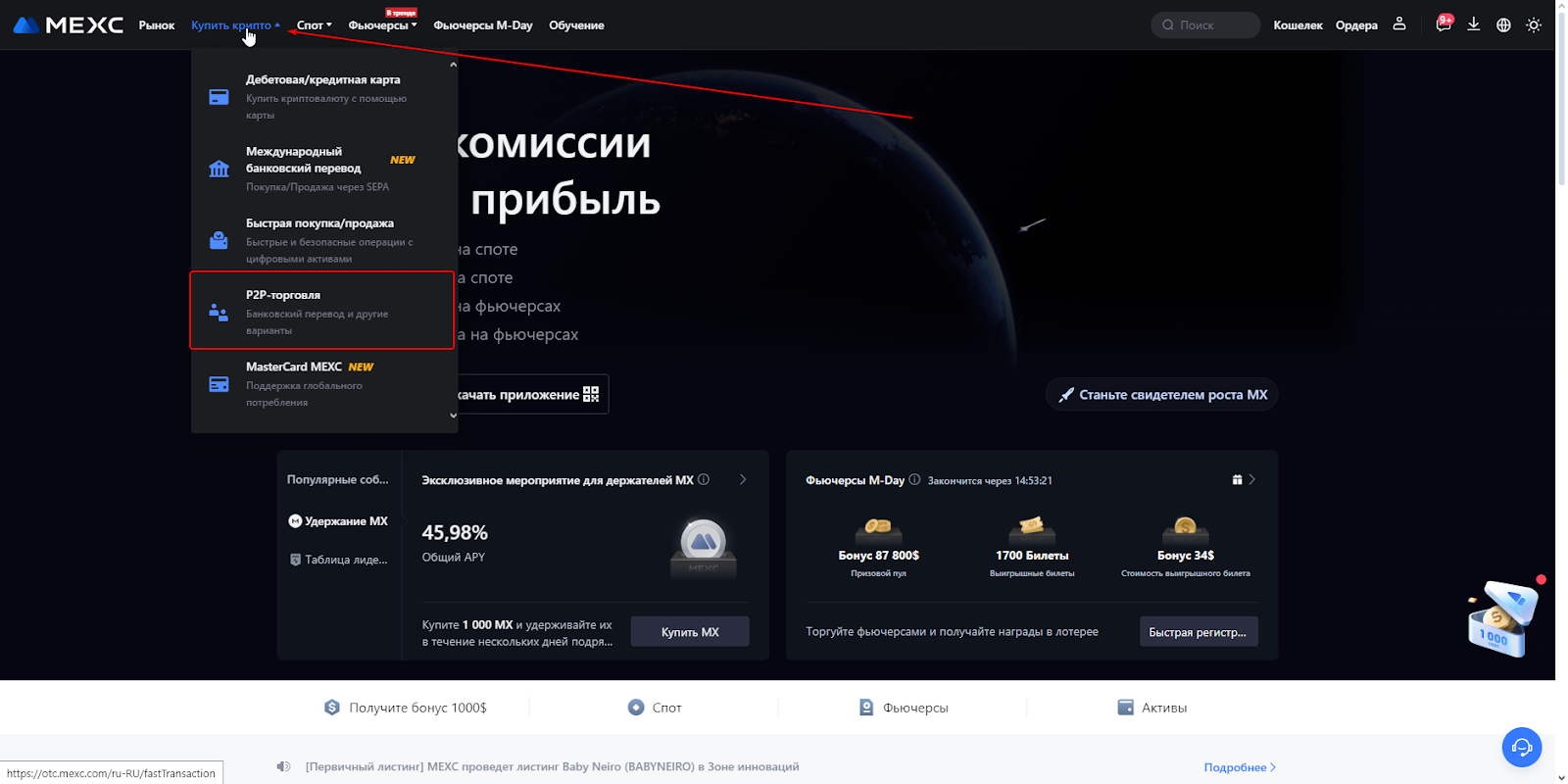Open notifications with 9+ badge
Screen dimensions: 1568x784
(x=1444, y=24)
